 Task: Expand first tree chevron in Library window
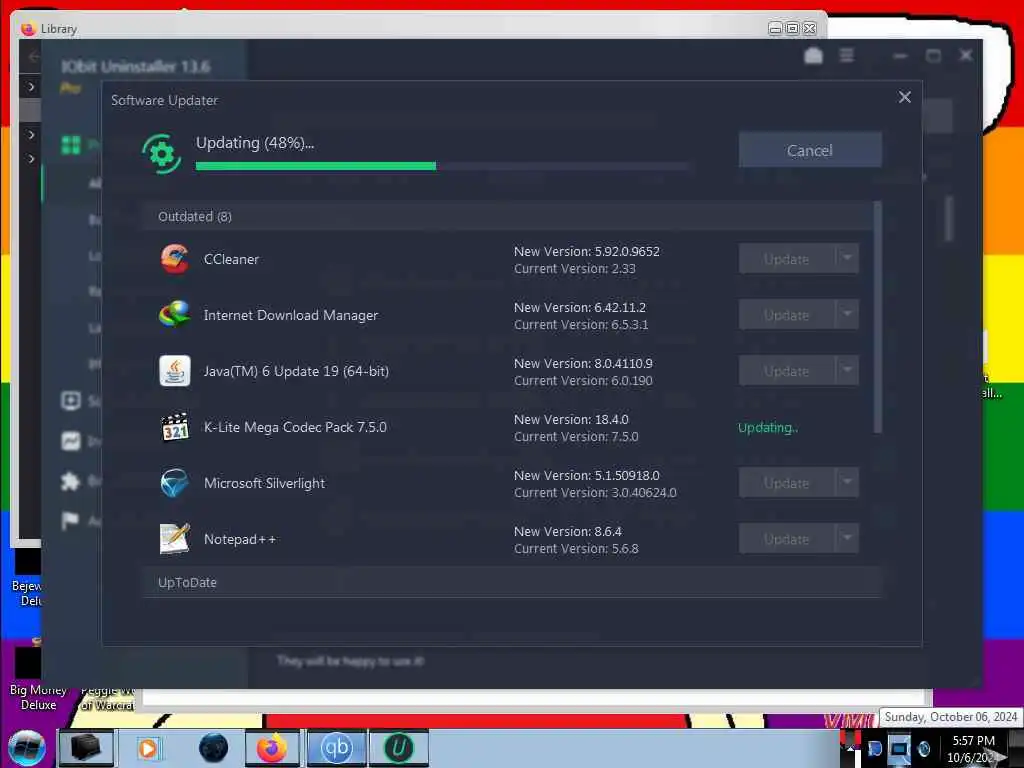pyautogui.click(x=31, y=86)
